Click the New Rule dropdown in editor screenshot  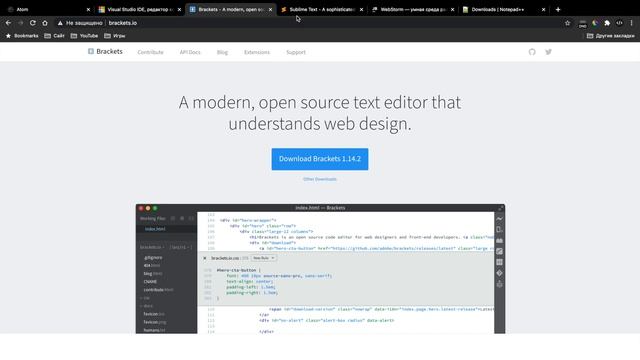[264, 258]
